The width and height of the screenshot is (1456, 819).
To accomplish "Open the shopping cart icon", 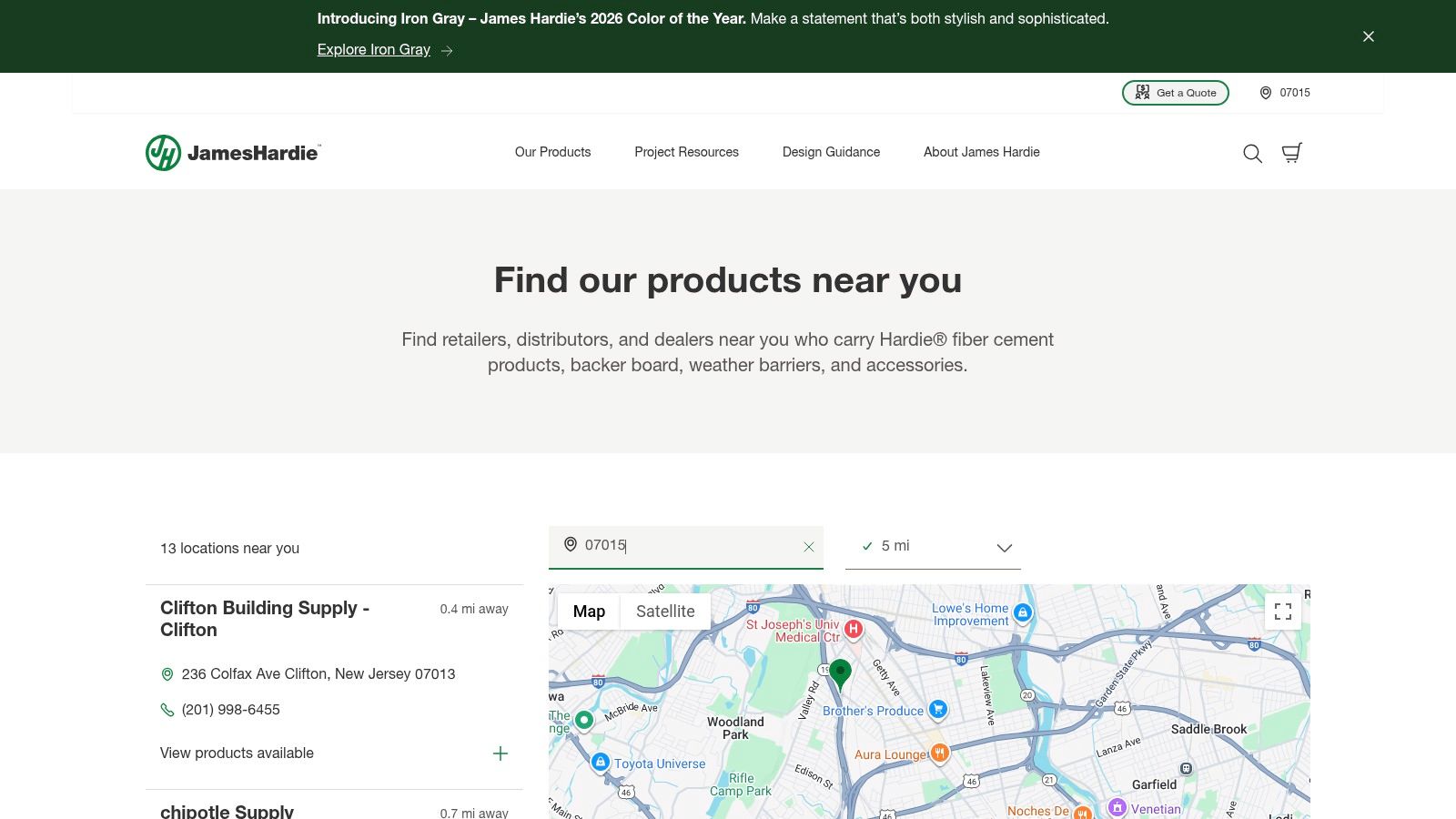I will [1291, 153].
